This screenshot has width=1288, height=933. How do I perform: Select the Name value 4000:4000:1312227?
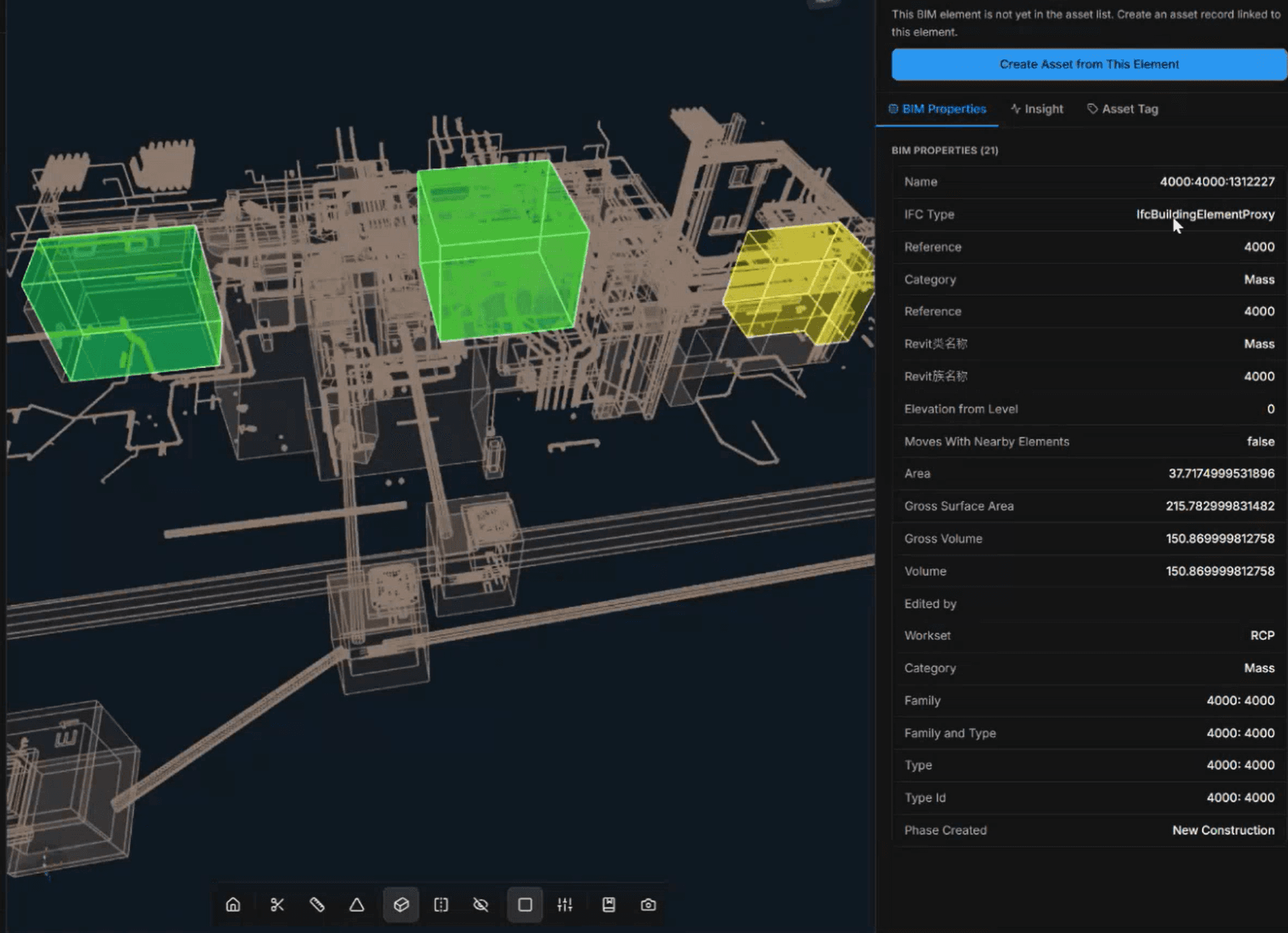[1217, 182]
